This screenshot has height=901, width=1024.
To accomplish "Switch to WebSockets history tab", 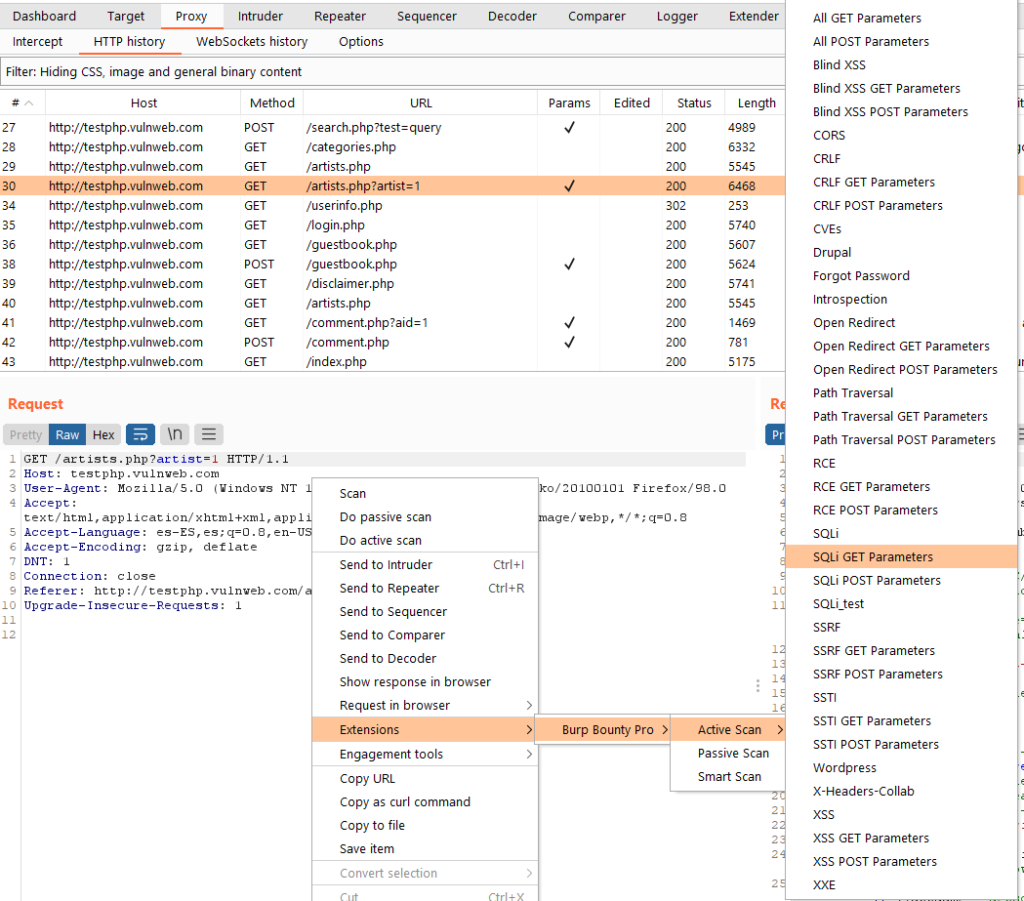I will tap(252, 42).
